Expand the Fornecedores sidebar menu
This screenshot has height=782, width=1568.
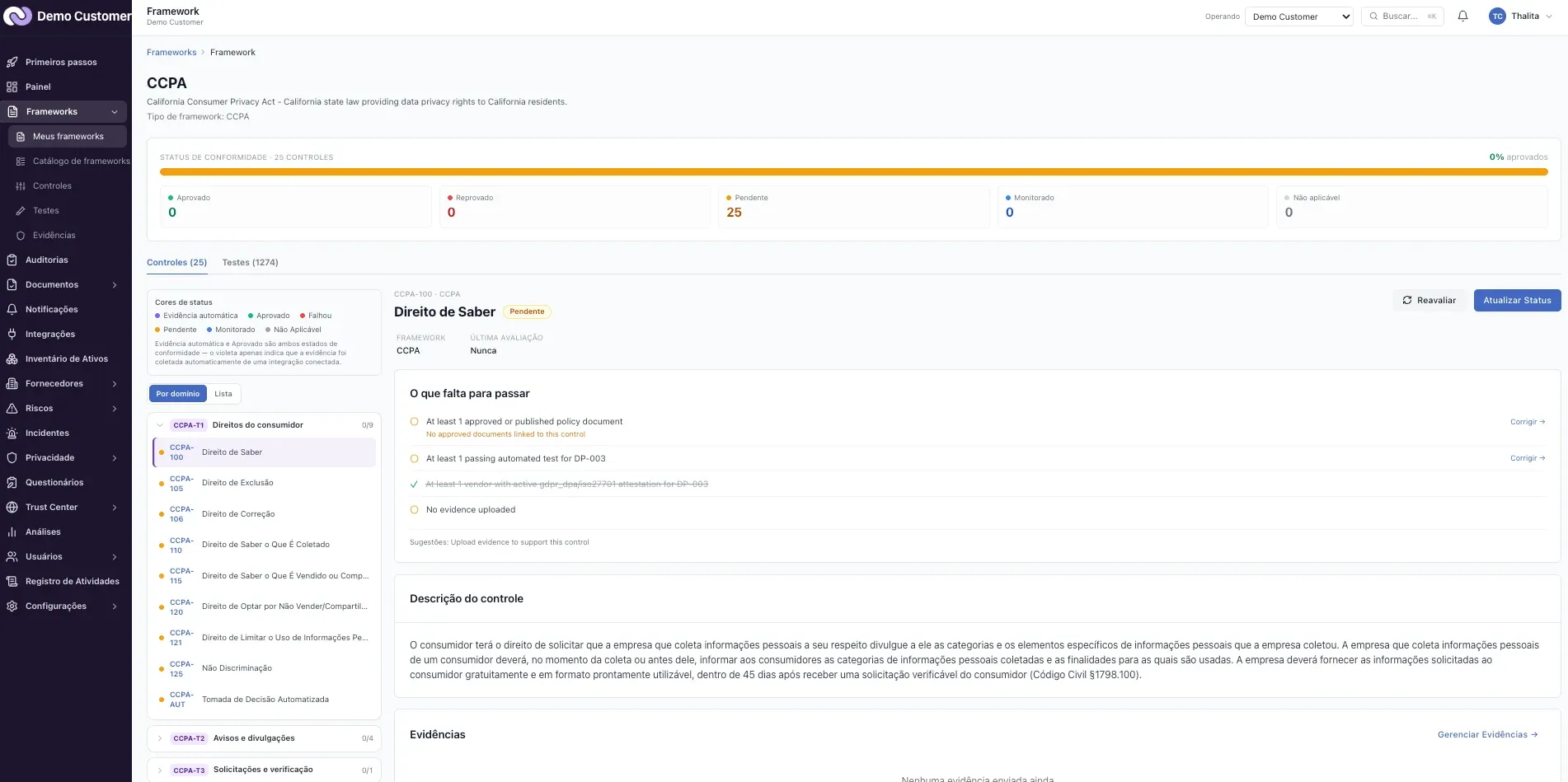pyautogui.click(x=115, y=384)
